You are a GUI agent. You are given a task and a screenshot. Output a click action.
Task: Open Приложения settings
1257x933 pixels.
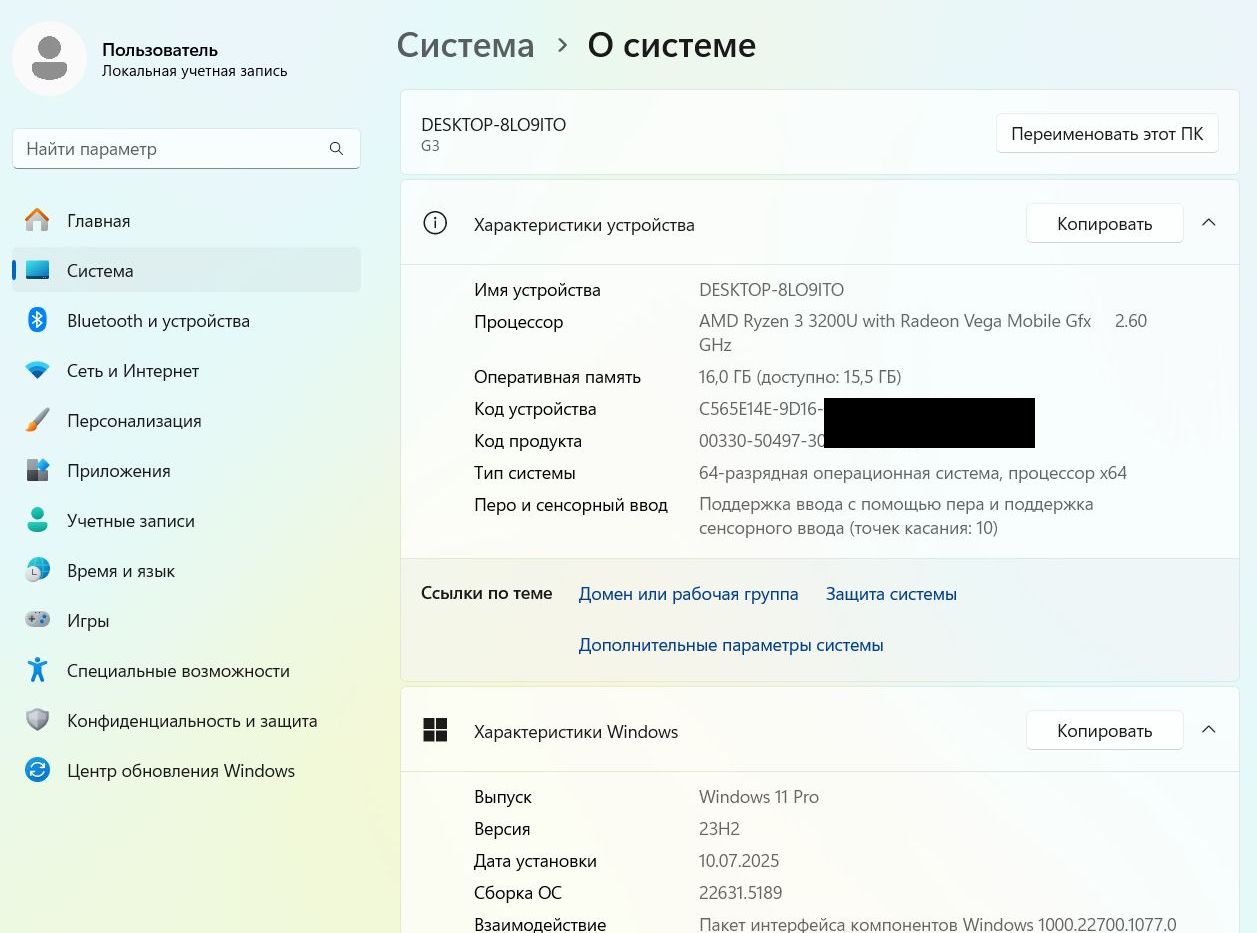[x=186, y=470]
